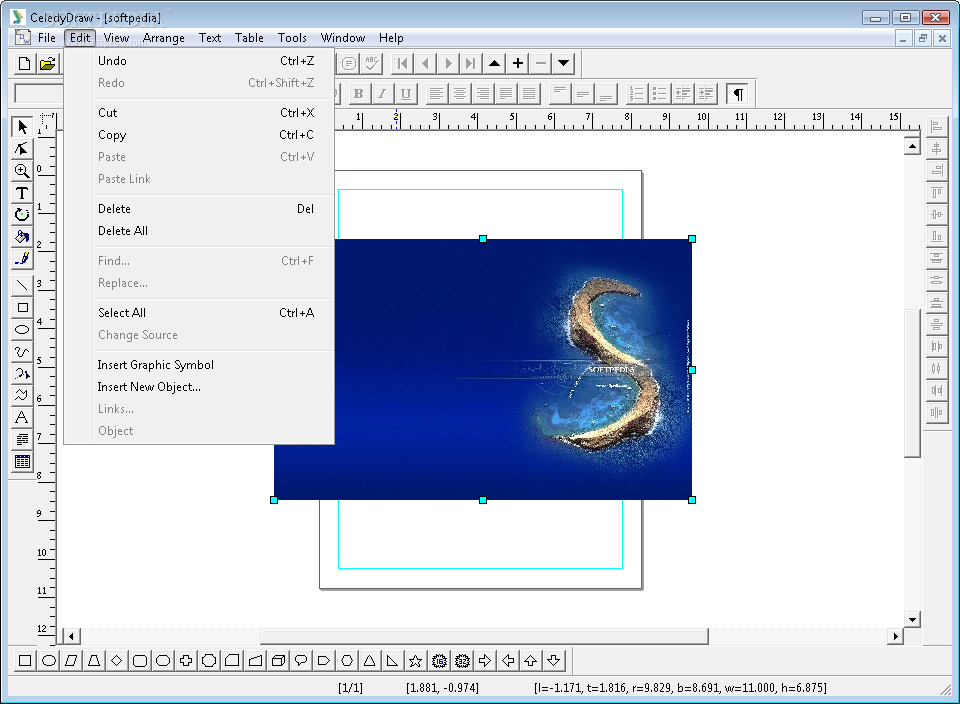Insert the right arrow shape
The height and width of the screenshot is (704, 960).
pyautogui.click(x=485, y=661)
